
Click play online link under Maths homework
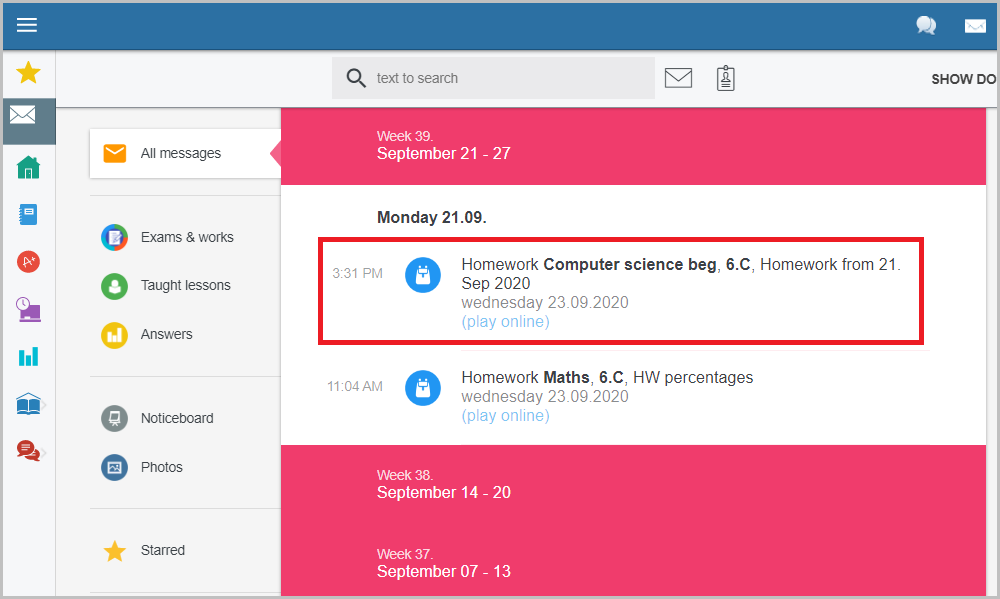pos(505,415)
